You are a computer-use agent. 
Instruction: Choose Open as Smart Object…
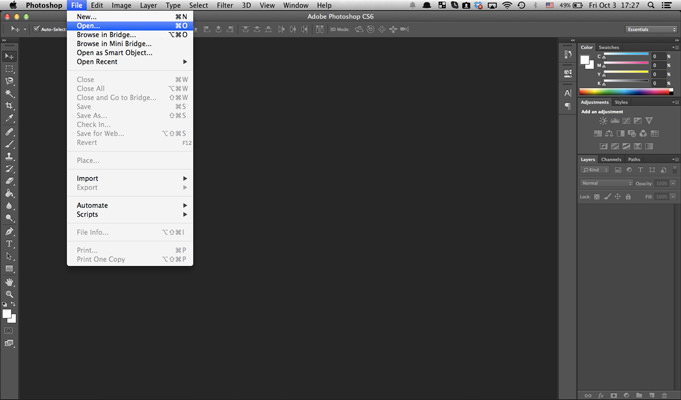[x=130, y=53]
